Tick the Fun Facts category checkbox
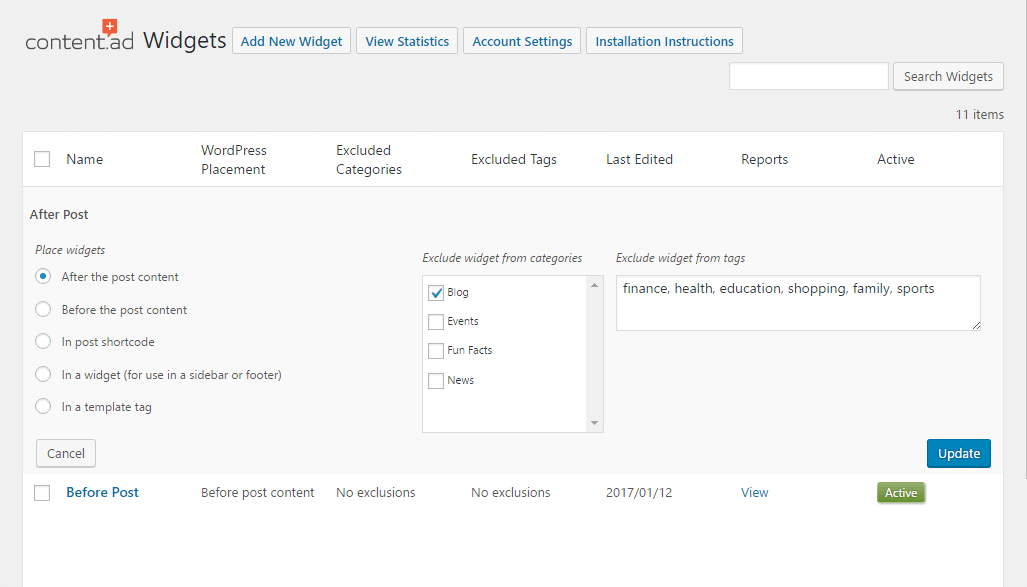This screenshot has width=1027, height=587. click(x=436, y=350)
